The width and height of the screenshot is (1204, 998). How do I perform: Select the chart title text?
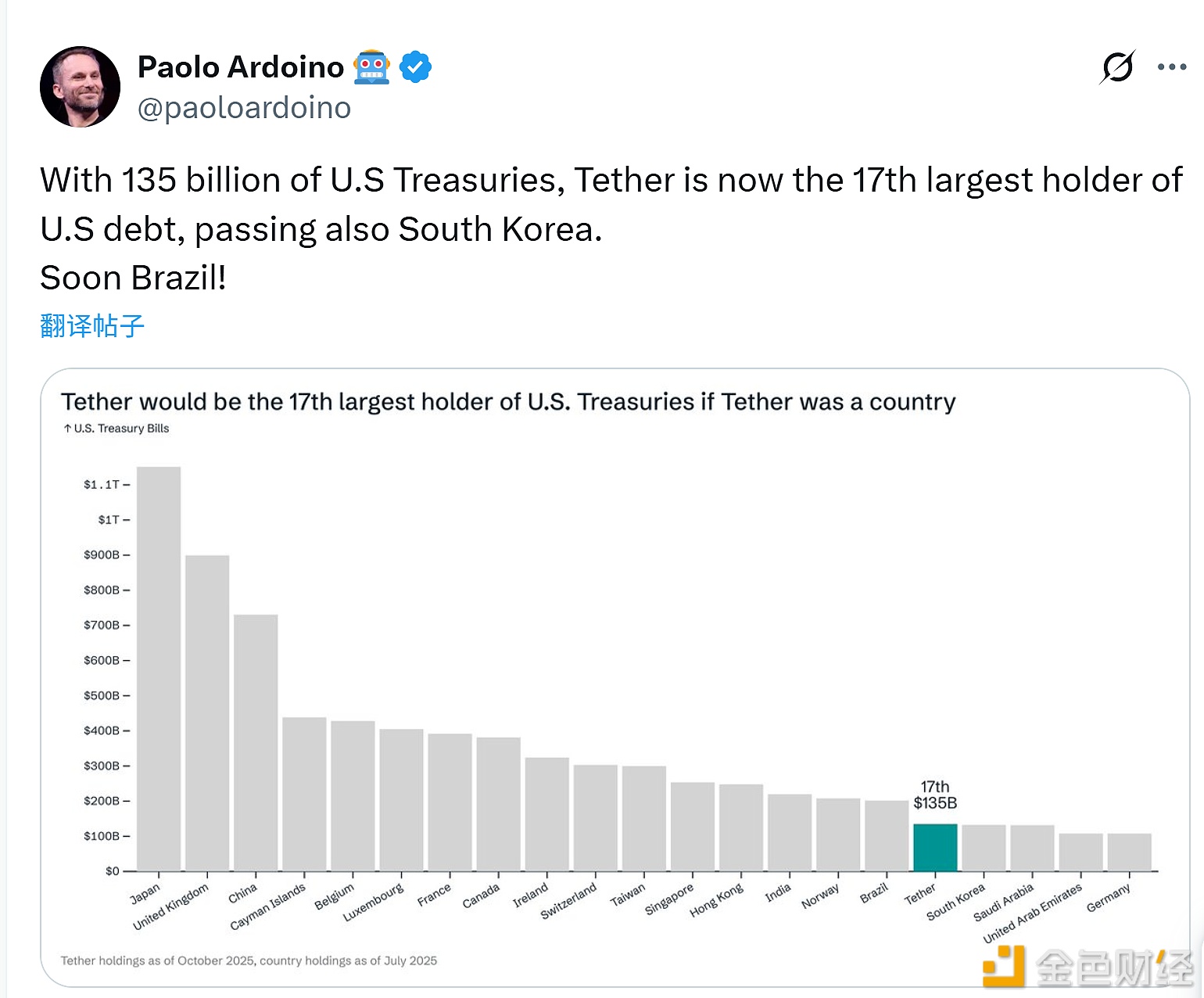pyautogui.click(x=507, y=401)
